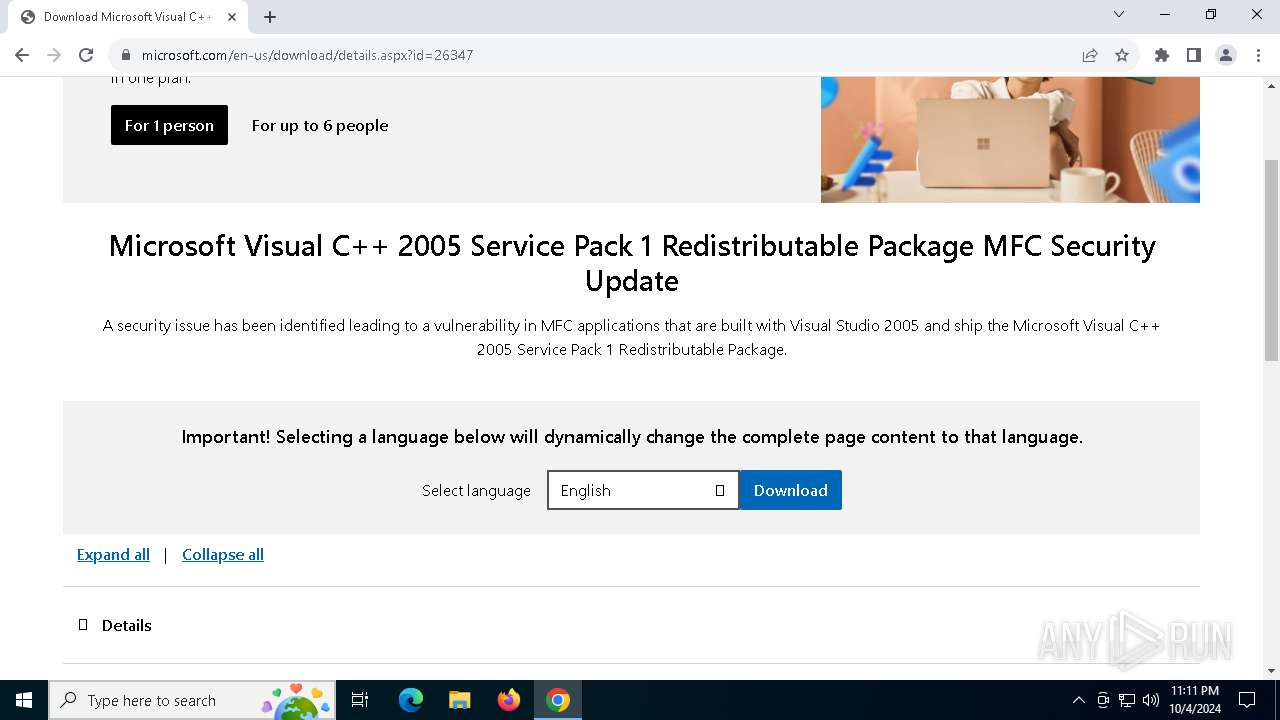Screen dimensions: 1280x720
Task: Choose the For 1 person plan
Action: [169, 125]
